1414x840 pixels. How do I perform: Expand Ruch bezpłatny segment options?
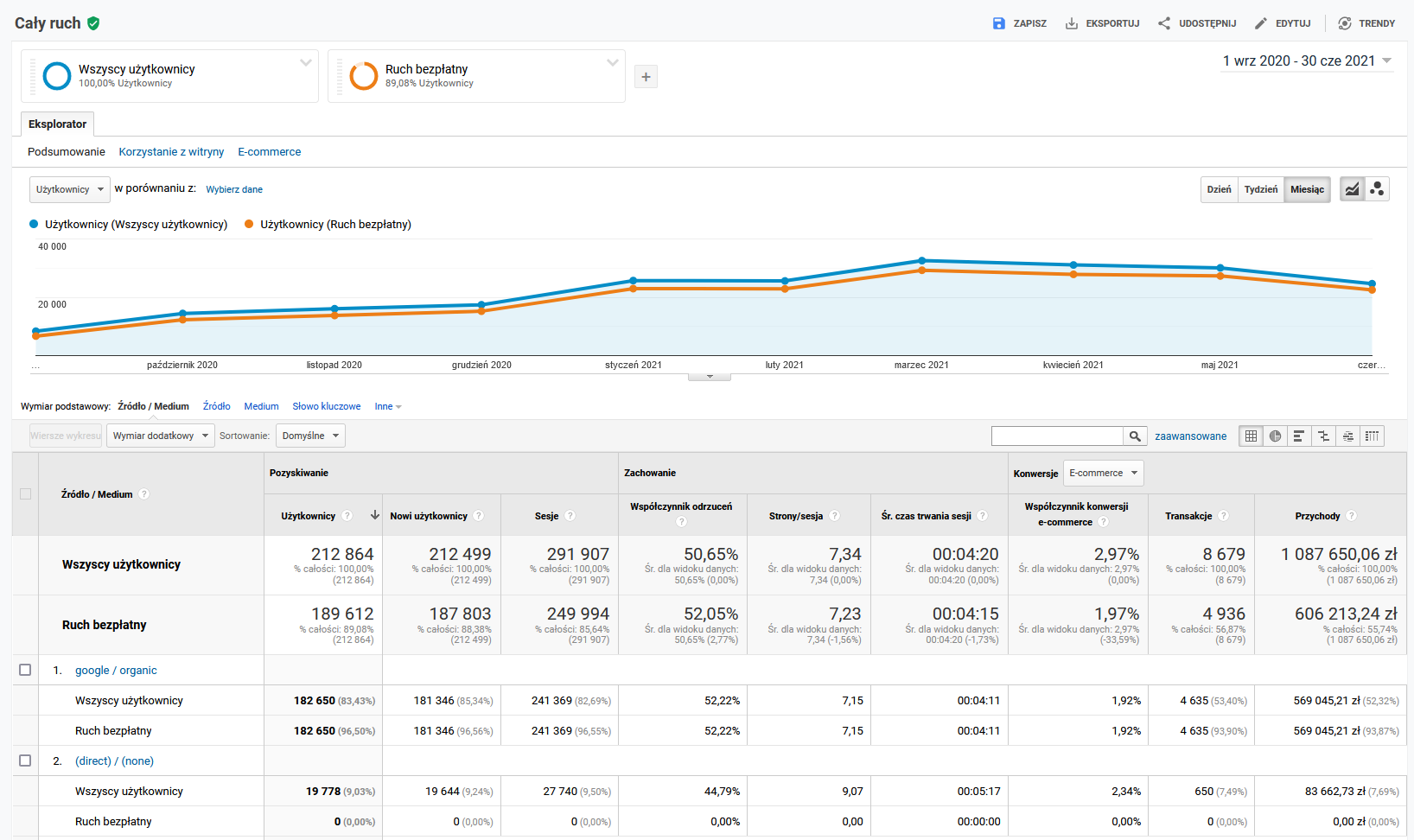click(x=612, y=62)
